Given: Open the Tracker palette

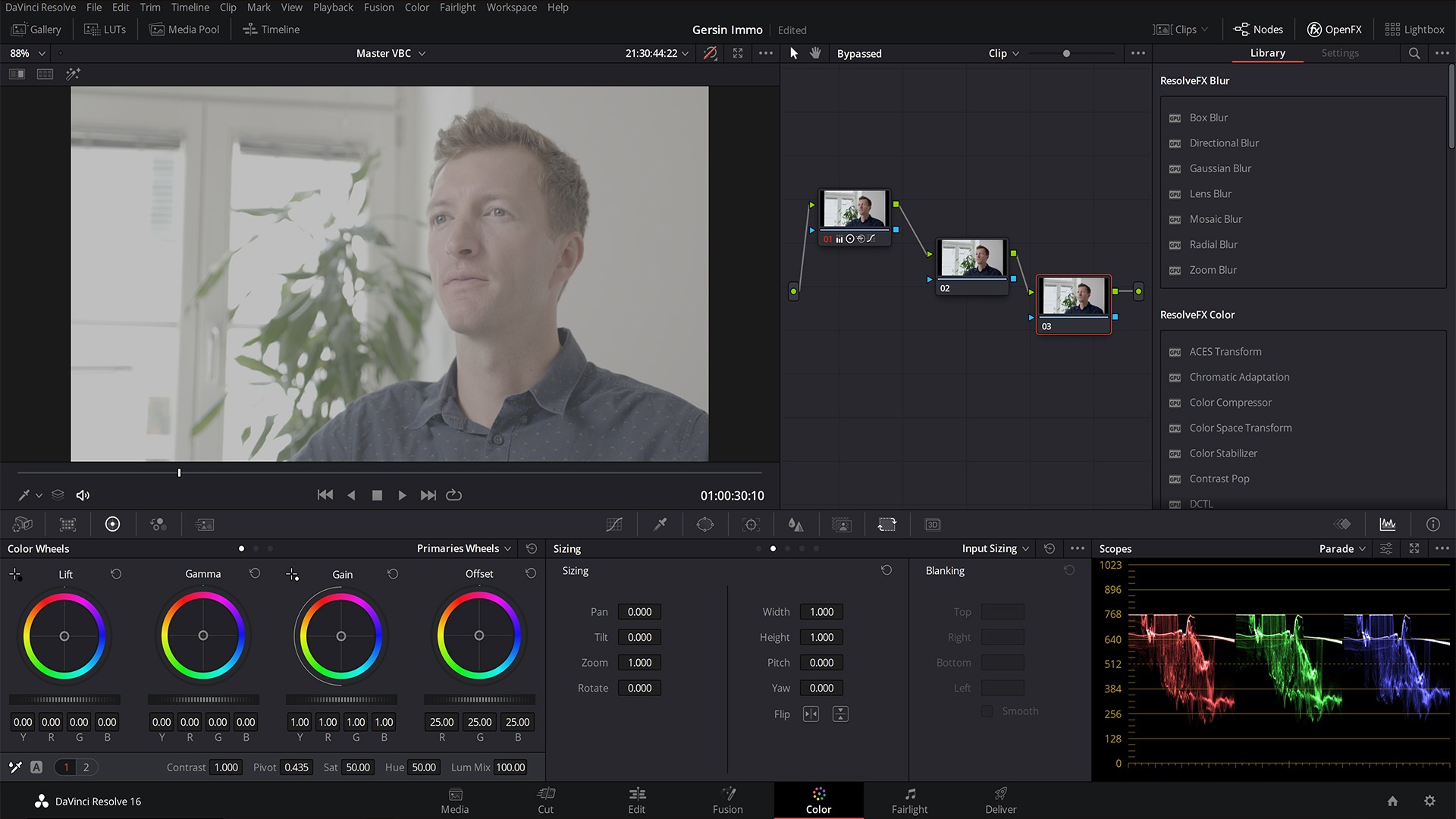Looking at the screenshot, I should point(750,524).
